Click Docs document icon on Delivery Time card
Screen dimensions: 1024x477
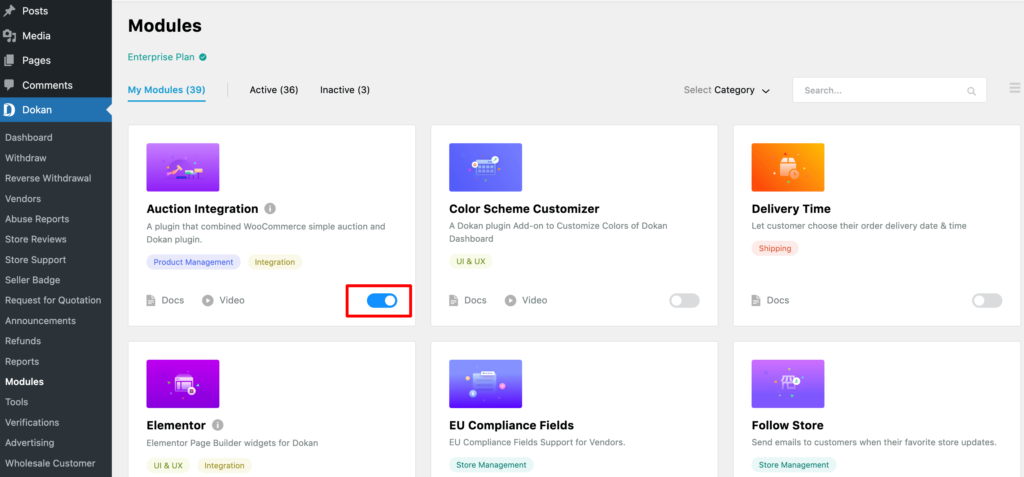click(x=756, y=301)
